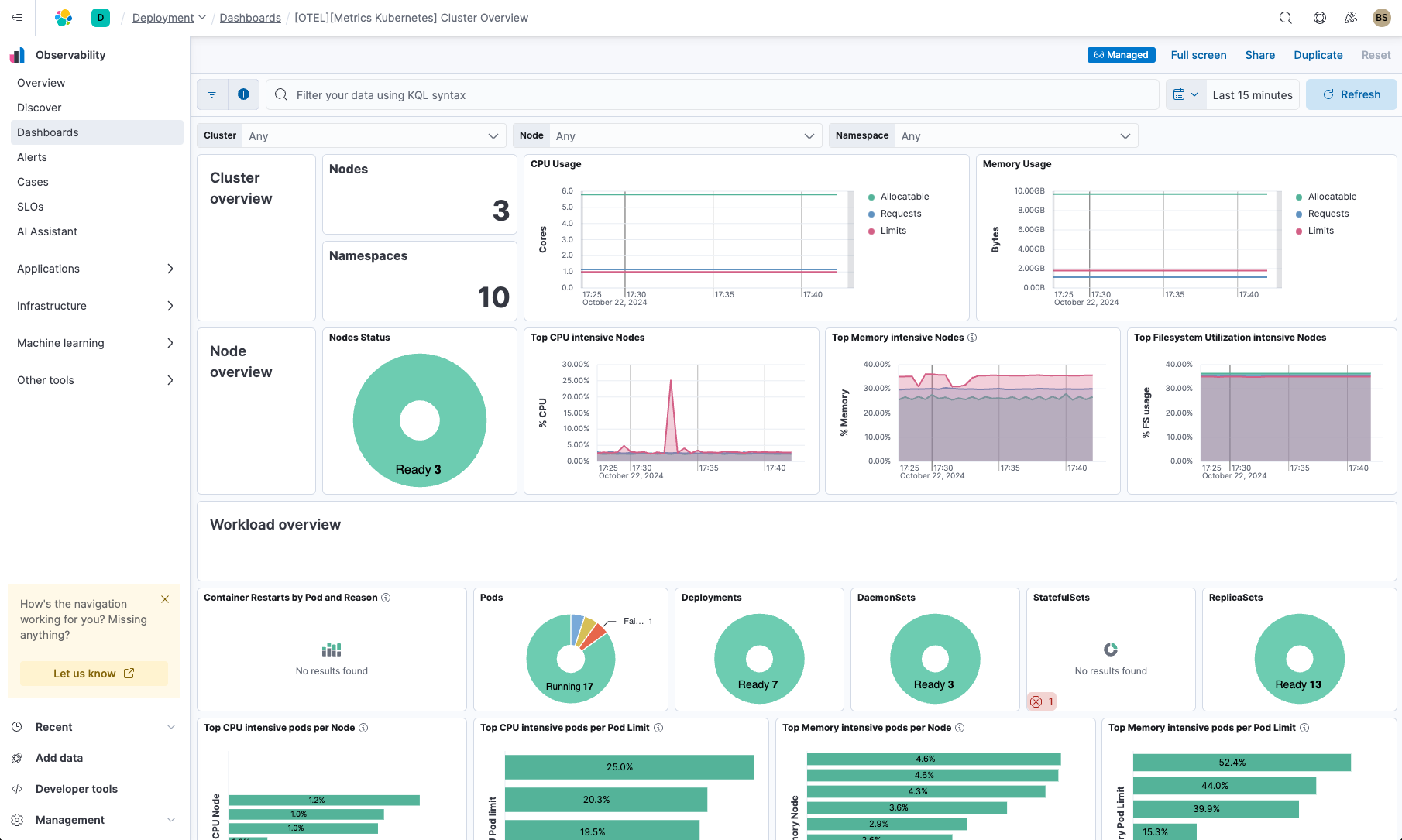This screenshot has height=840, width=1402.
Task: Toggle Allocatable series in CPU Usage legend
Action: point(904,197)
